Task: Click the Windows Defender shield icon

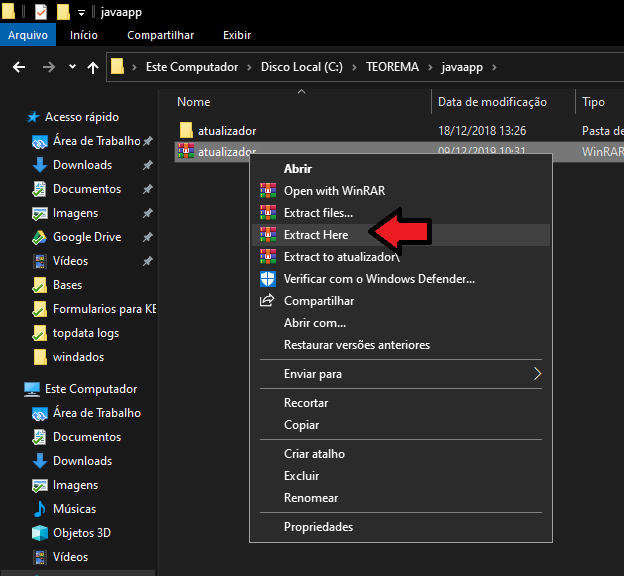Action: click(x=268, y=279)
